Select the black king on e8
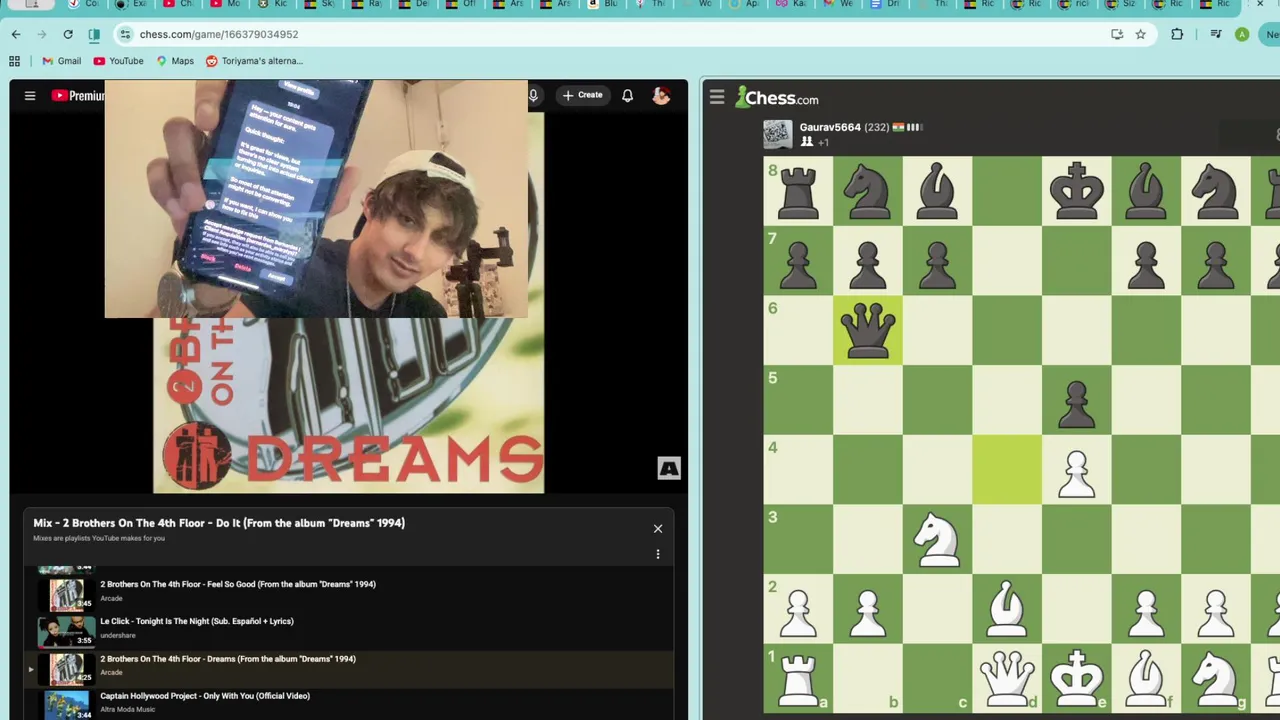This screenshot has height=720, width=1280. [1077, 191]
